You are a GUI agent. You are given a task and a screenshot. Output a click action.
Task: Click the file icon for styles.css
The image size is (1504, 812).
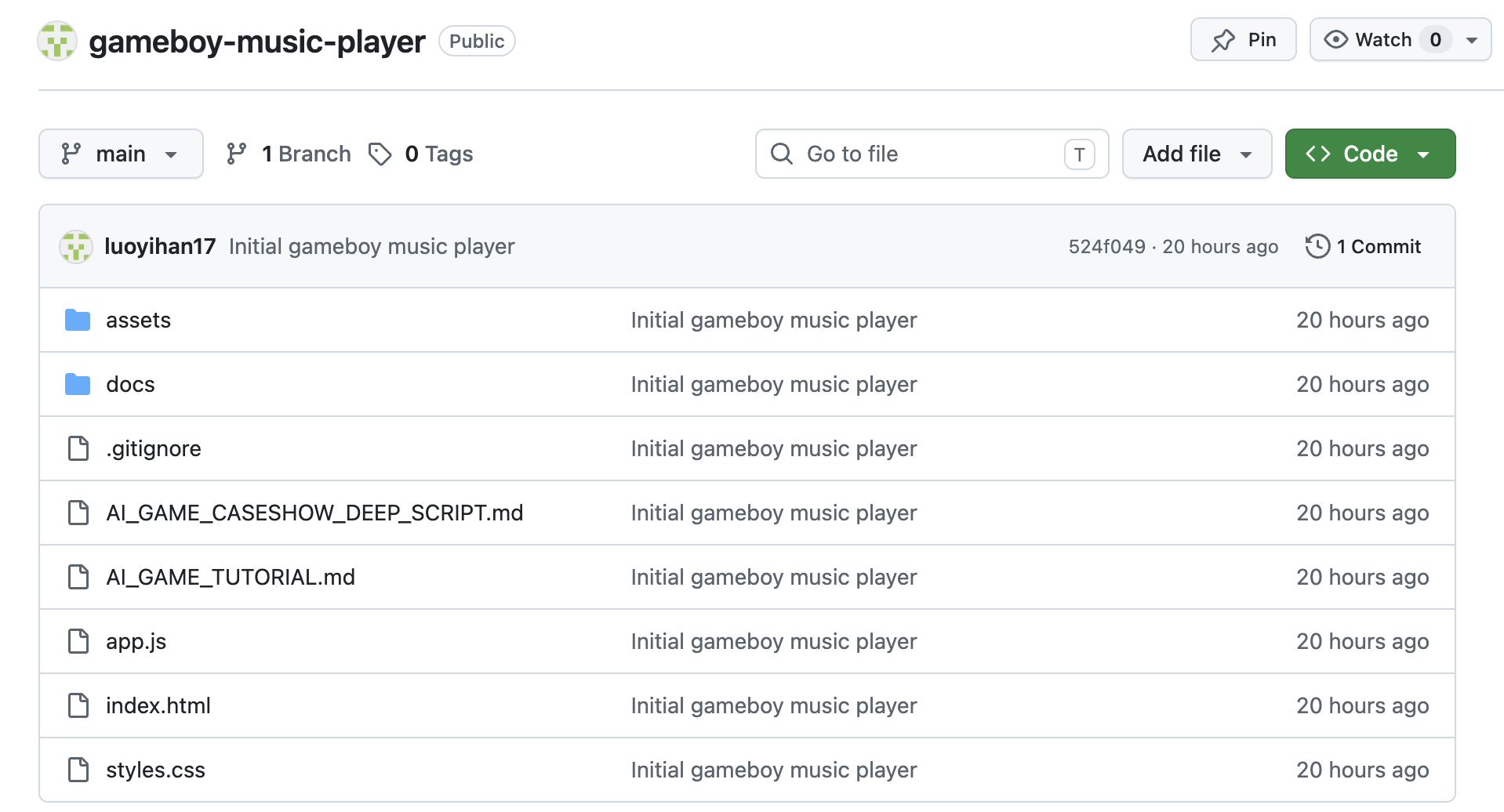[x=78, y=770]
